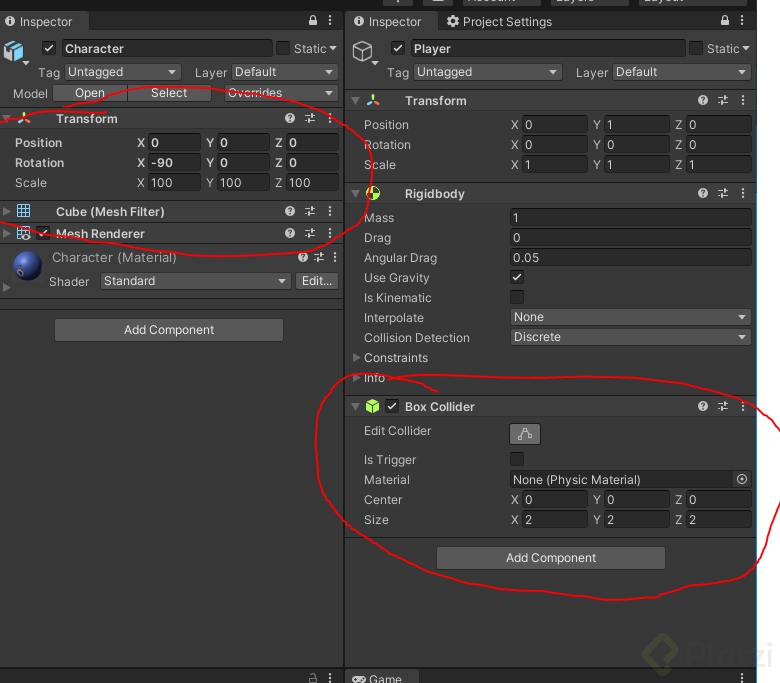Image resolution: width=780 pixels, height=683 pixels.
Task: Open help for Rigidbody component
Action: [x=703, y=193]
